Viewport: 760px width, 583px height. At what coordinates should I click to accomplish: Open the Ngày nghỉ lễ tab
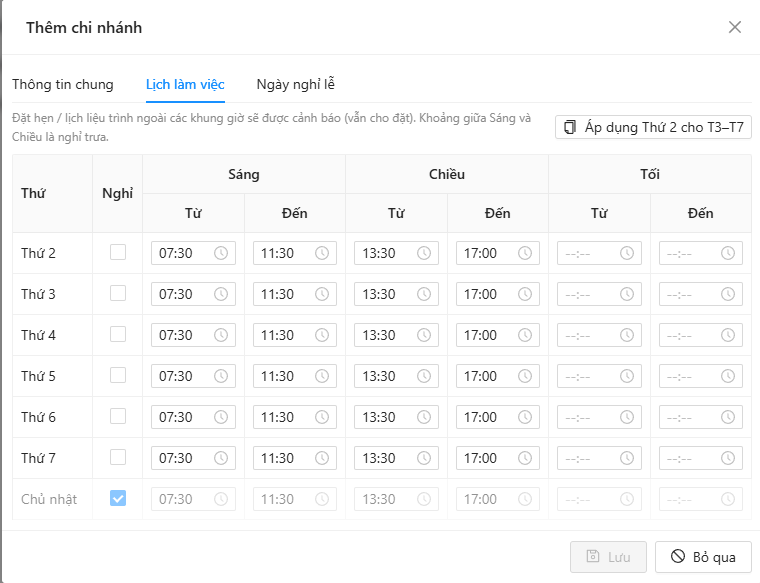pyautogui.click(x=296, y=84)
